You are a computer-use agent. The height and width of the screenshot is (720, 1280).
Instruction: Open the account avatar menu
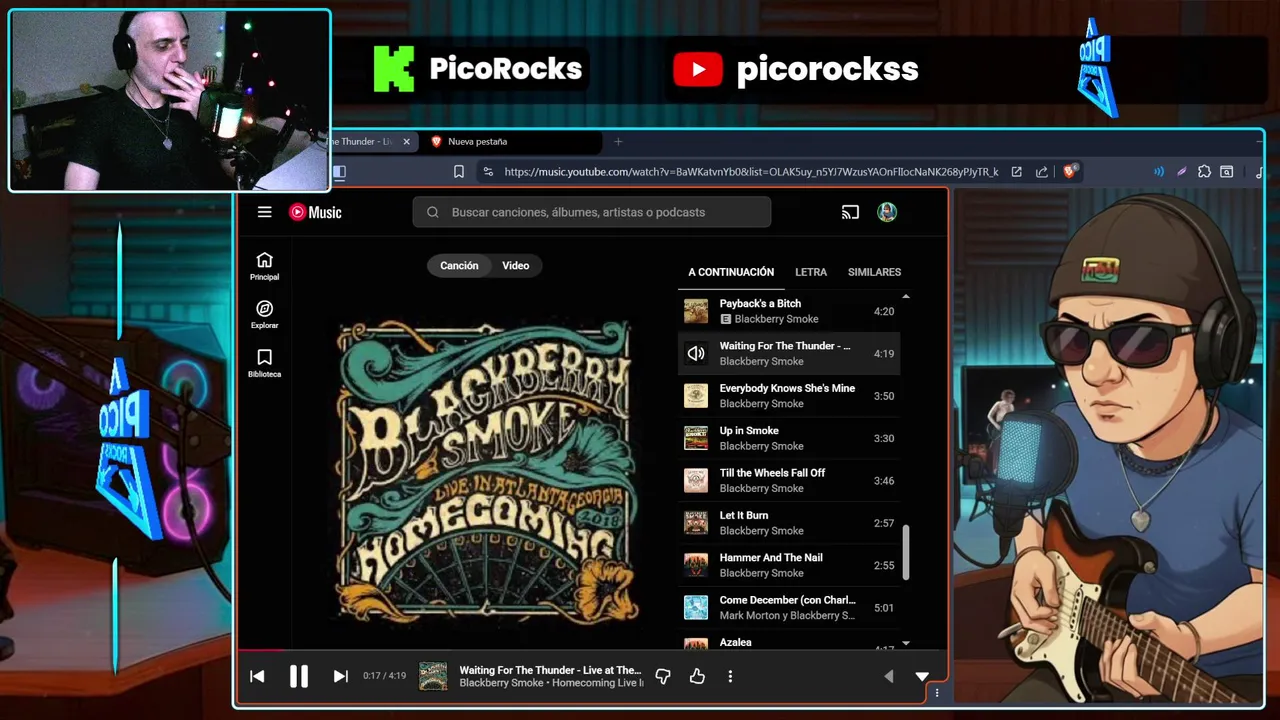(887, 212)
